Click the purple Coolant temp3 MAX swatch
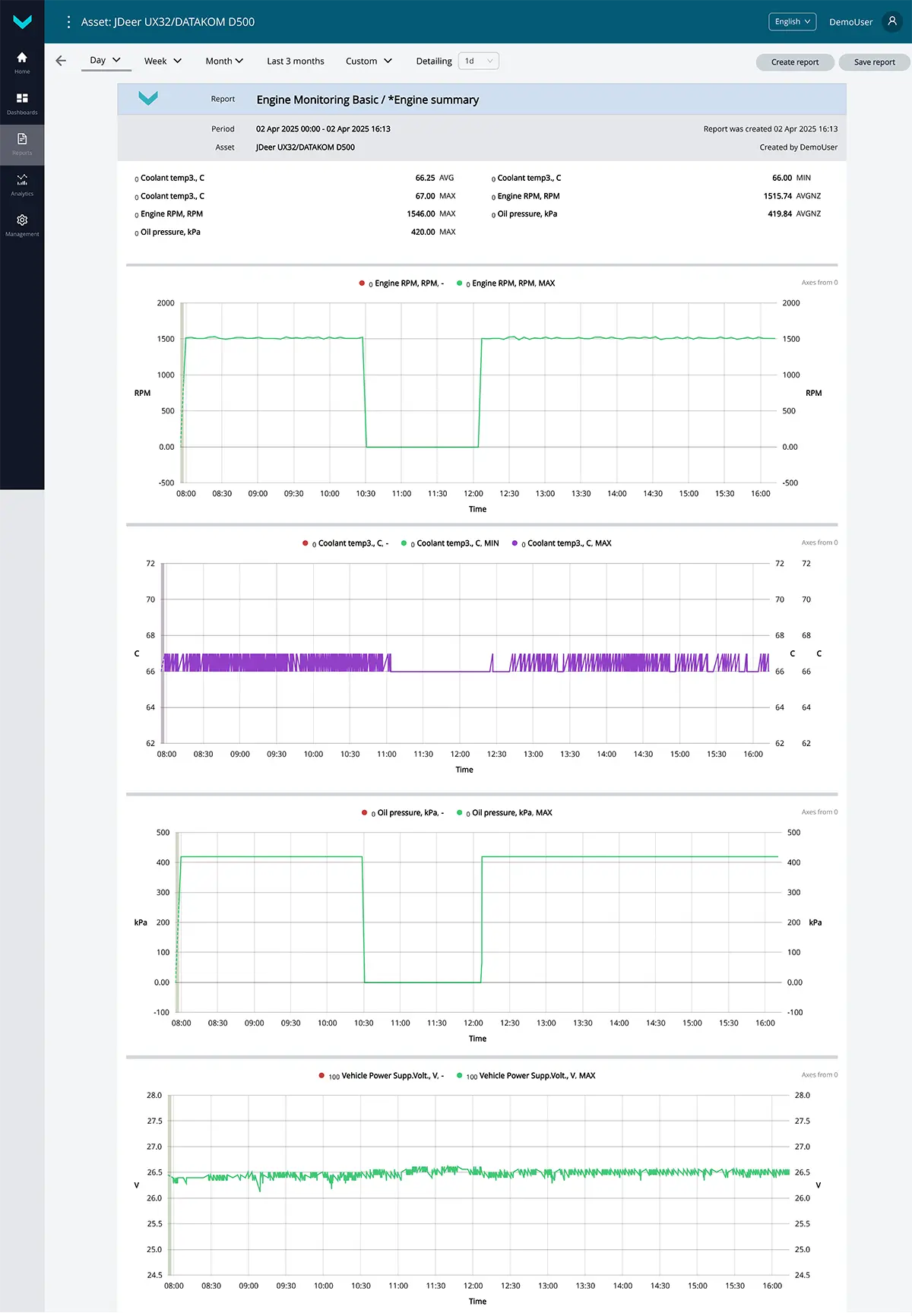This screenshot has height=1316, width=912. coord(515,543)
